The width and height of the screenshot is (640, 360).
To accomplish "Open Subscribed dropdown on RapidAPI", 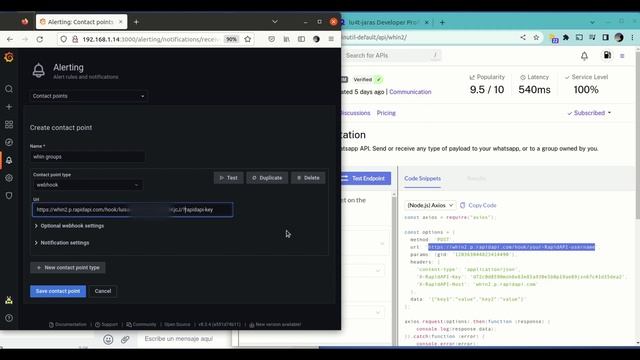I will point(589,113).
